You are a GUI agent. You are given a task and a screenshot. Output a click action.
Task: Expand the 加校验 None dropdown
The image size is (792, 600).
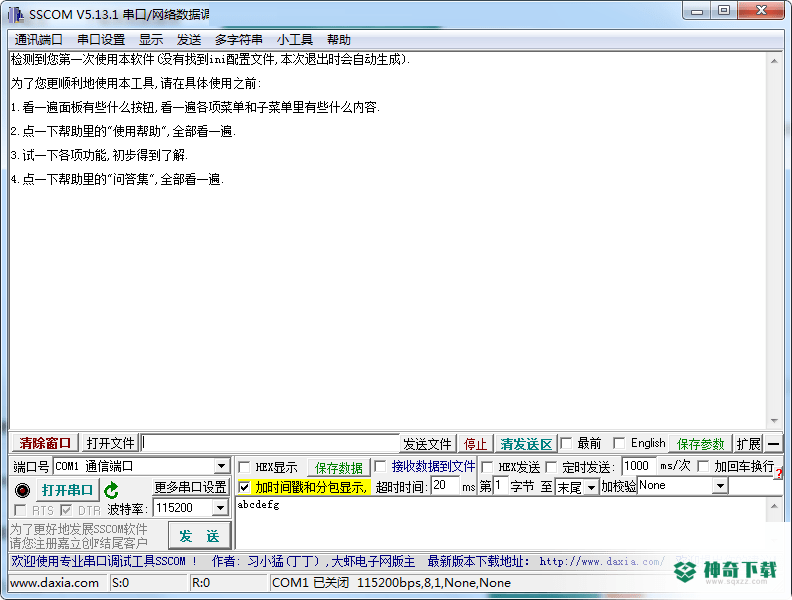click(x=720, y=486)
